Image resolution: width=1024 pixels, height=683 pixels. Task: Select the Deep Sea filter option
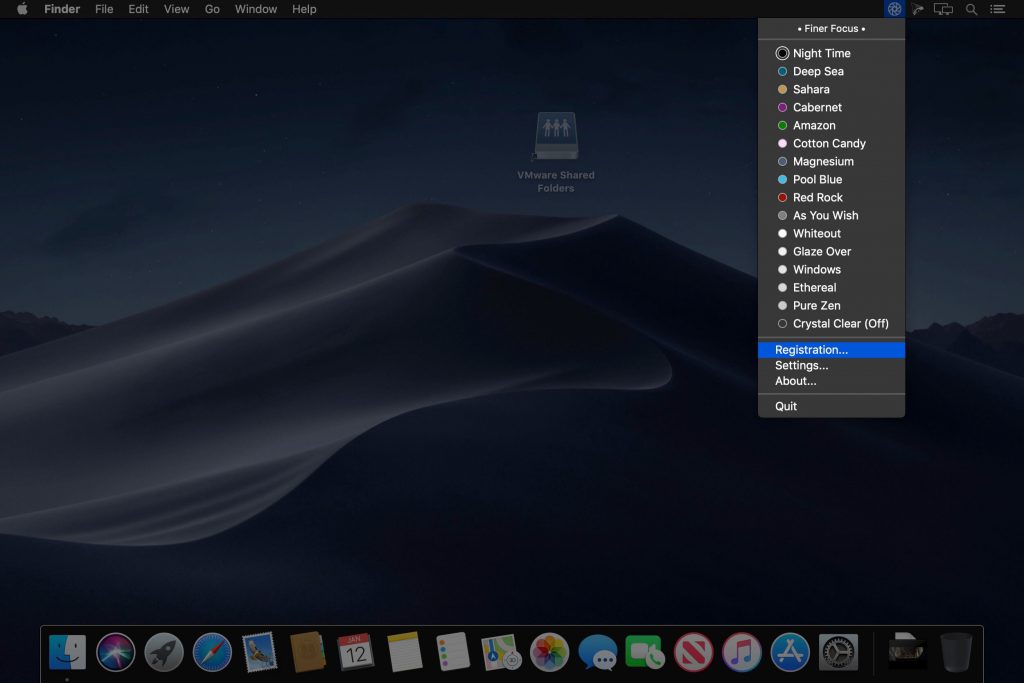(x=818, y=71)
